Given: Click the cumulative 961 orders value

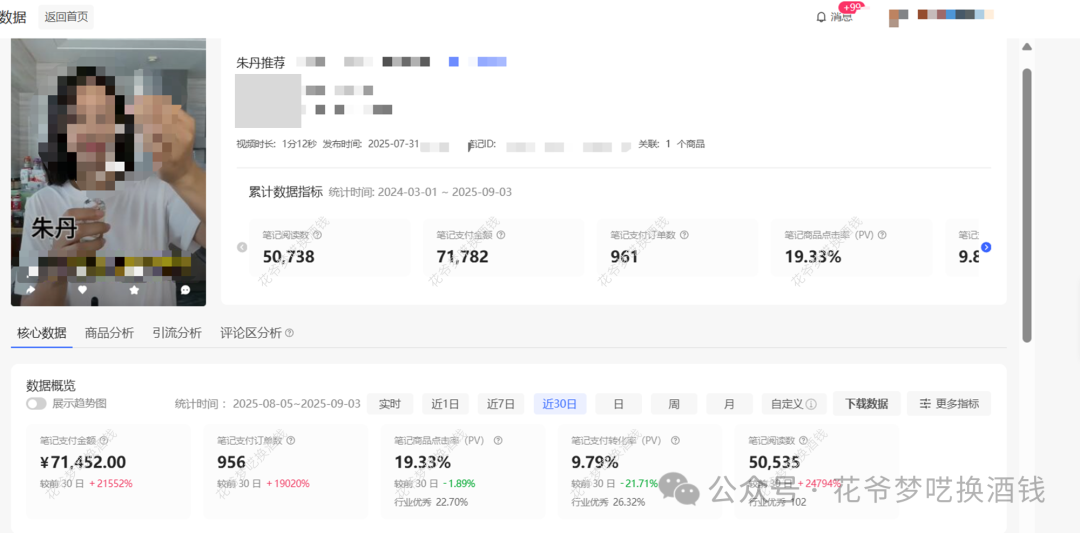Looking at the screenshot, I should coord(624,257).
